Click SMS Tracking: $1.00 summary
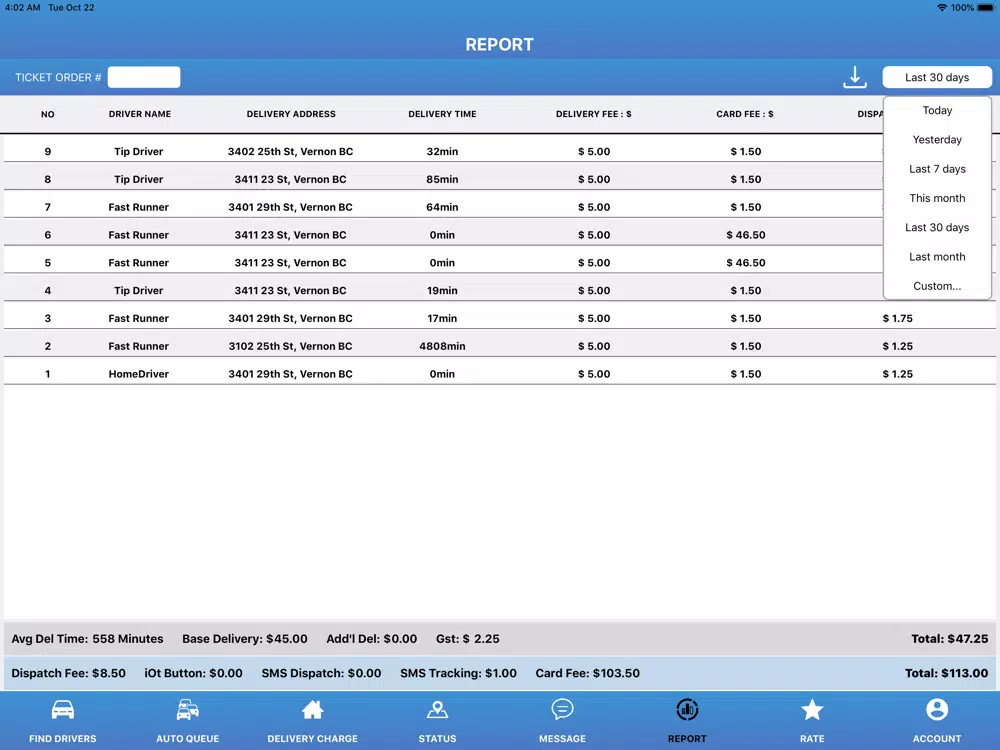1000x750 pixels. pyautogui.click(x=459, y=673)
